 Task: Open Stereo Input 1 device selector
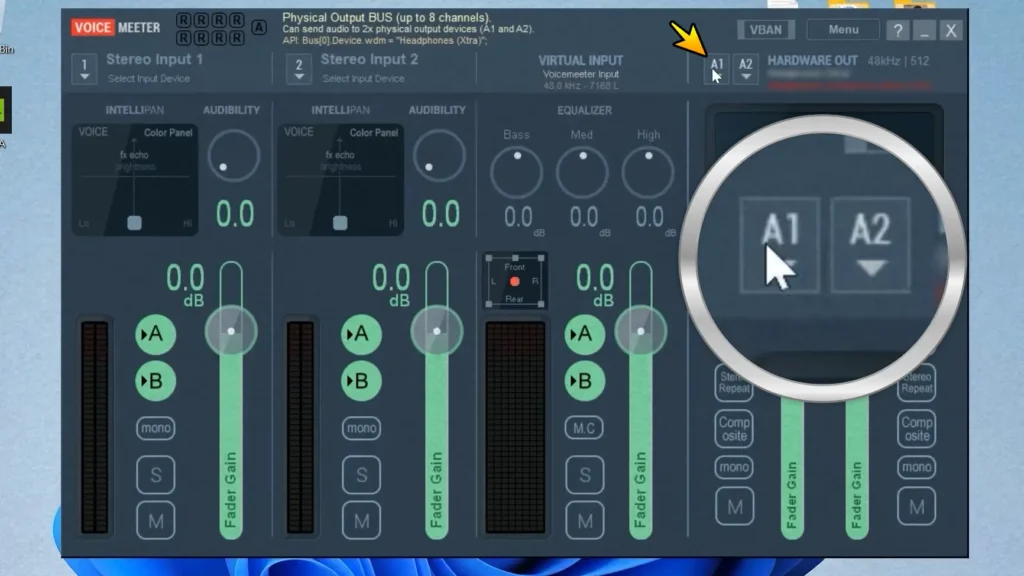[x=84, y=69]
